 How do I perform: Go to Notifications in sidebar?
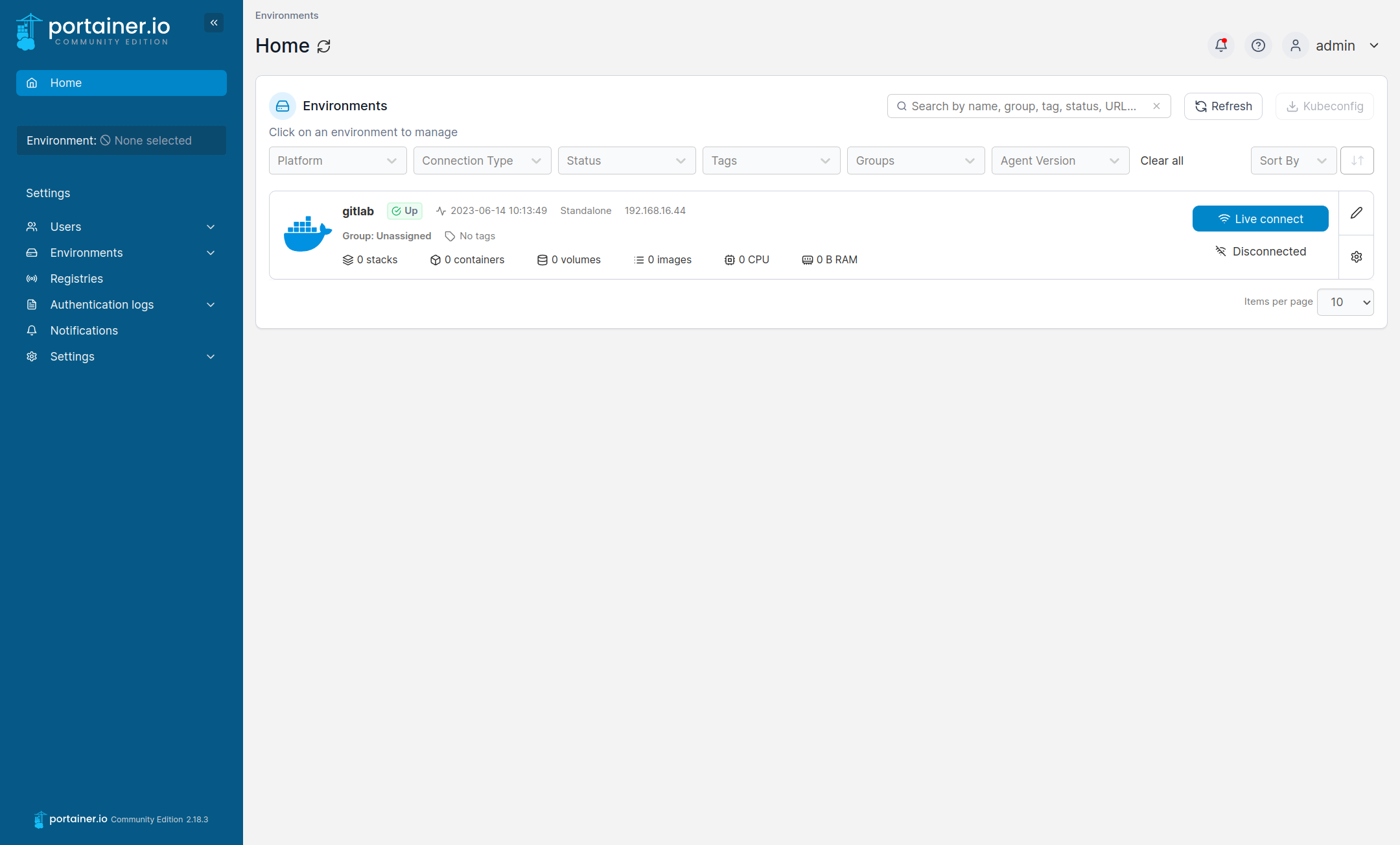(84, 330)
